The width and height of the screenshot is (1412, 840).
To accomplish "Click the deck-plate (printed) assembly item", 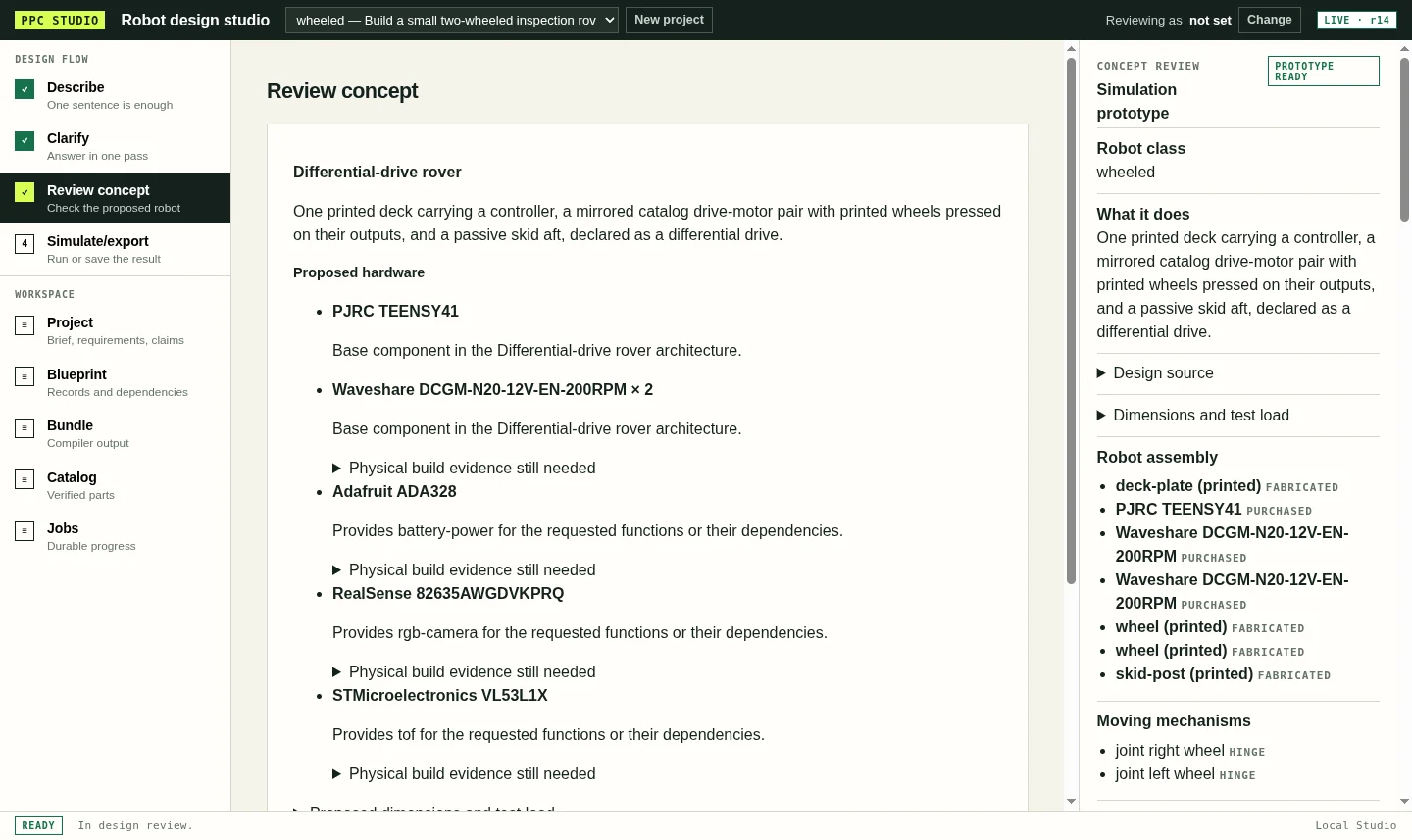I will [x=1227, y=486].
